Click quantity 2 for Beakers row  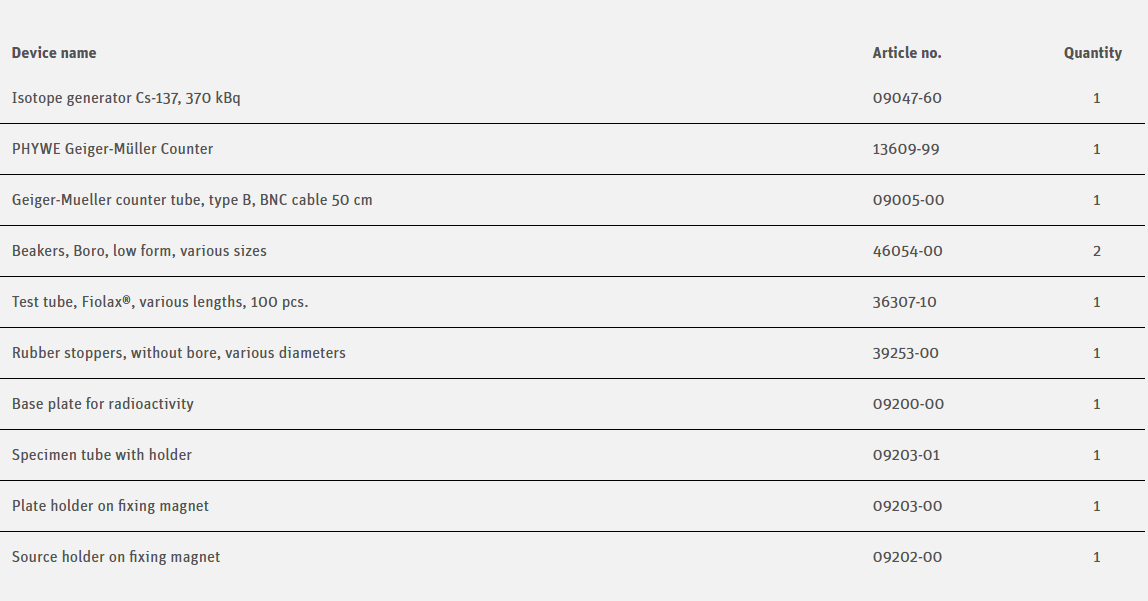tap(1097, 251)
